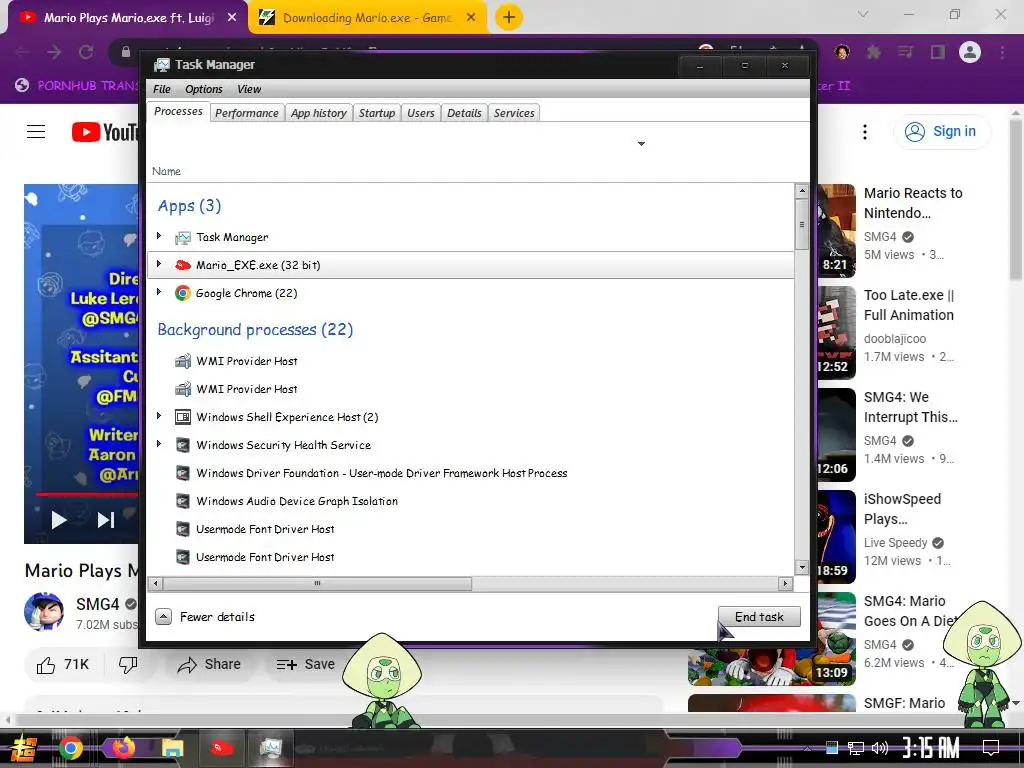1024x768 pixels.
Task: Save the video to a playlist
Action: 306,665
